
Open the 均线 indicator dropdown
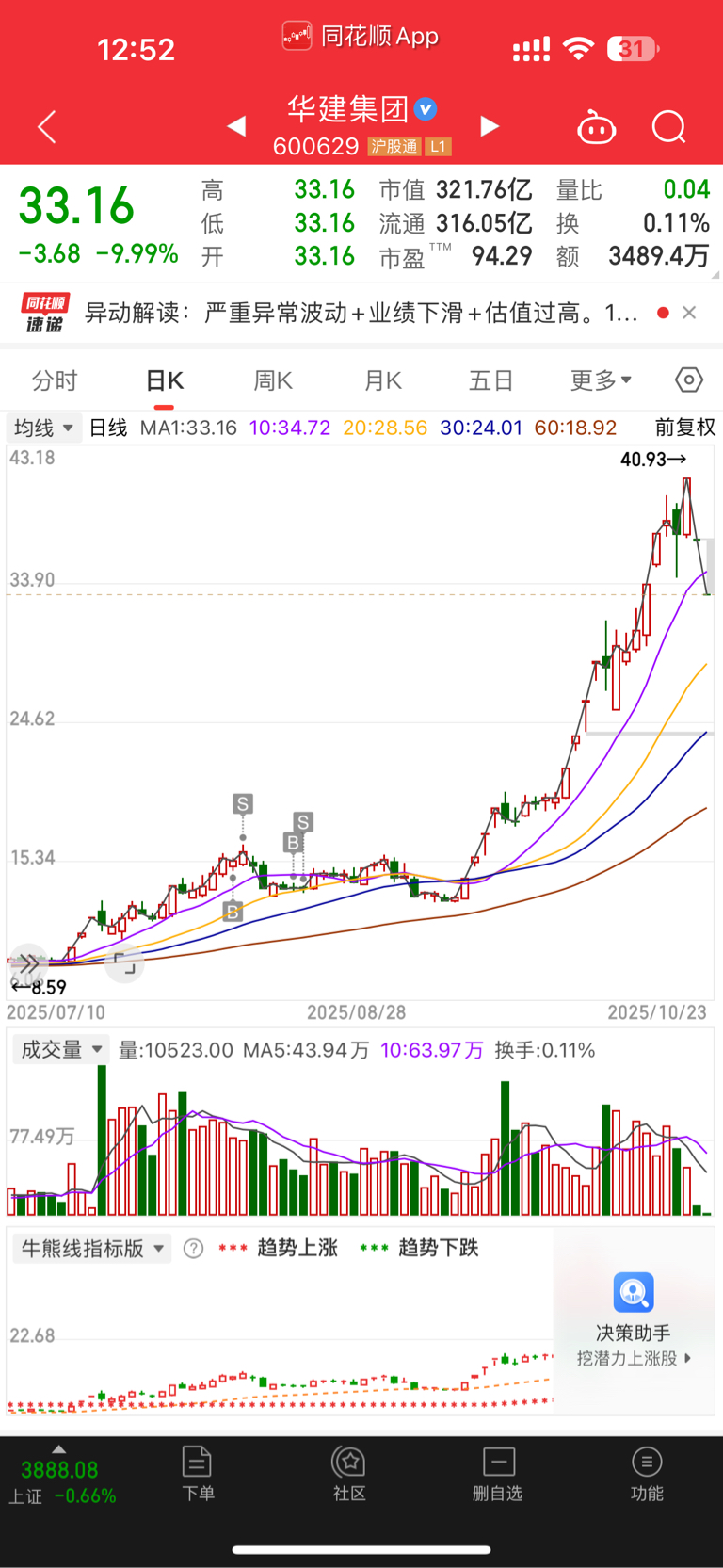pyautogui.click(x=43, y=428)
